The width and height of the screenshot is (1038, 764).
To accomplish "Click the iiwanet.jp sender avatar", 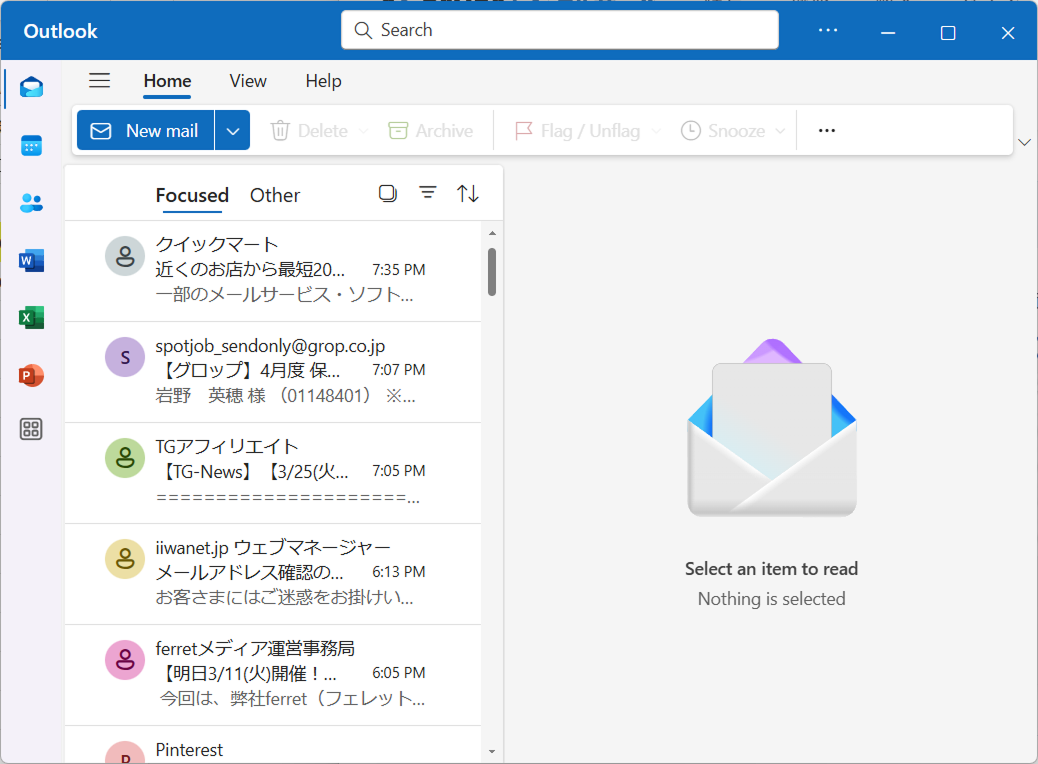I will 125,559.
